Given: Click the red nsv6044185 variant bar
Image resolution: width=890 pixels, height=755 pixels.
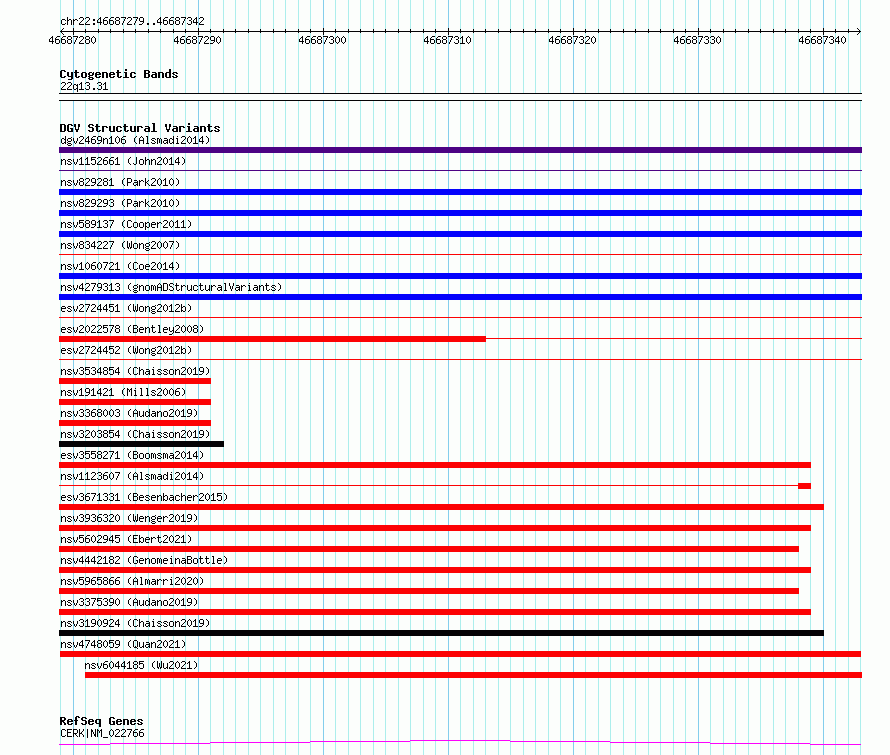Looking at the screenshot, I should pyautogui.click(x=473, y=675).
